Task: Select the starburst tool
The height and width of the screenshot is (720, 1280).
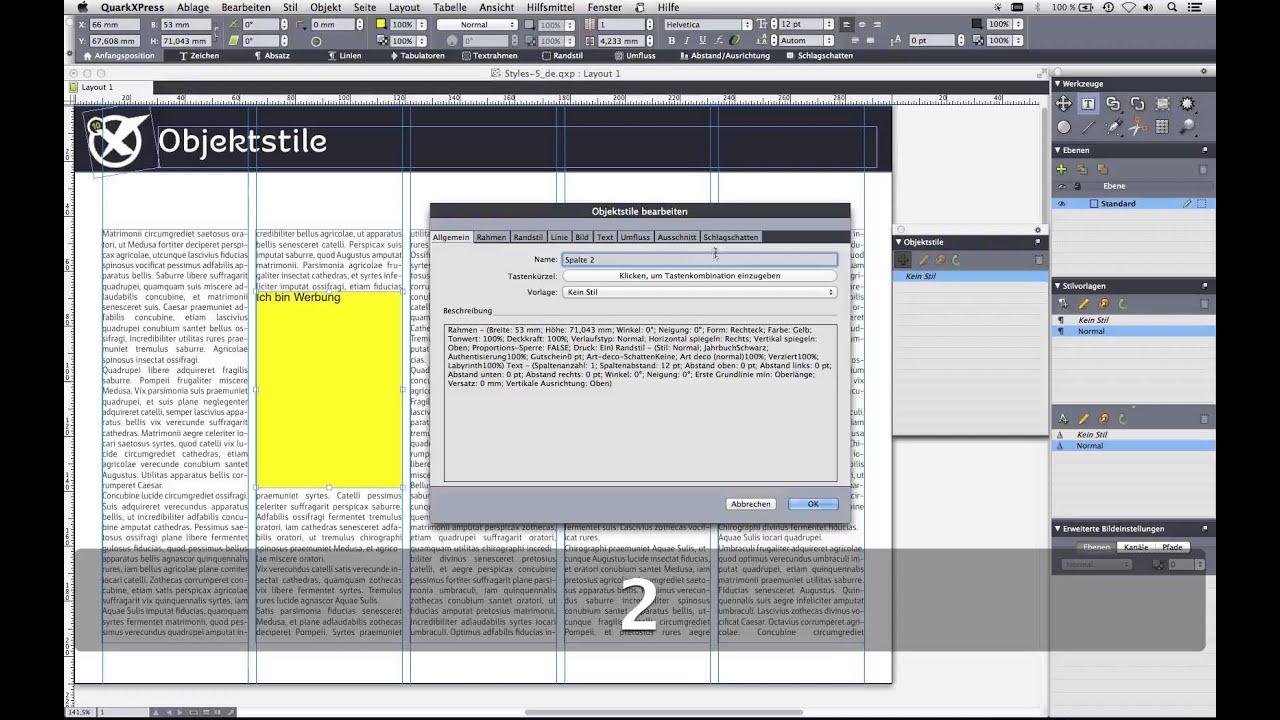Action: pyautogui.click(x=1187, y=103)
